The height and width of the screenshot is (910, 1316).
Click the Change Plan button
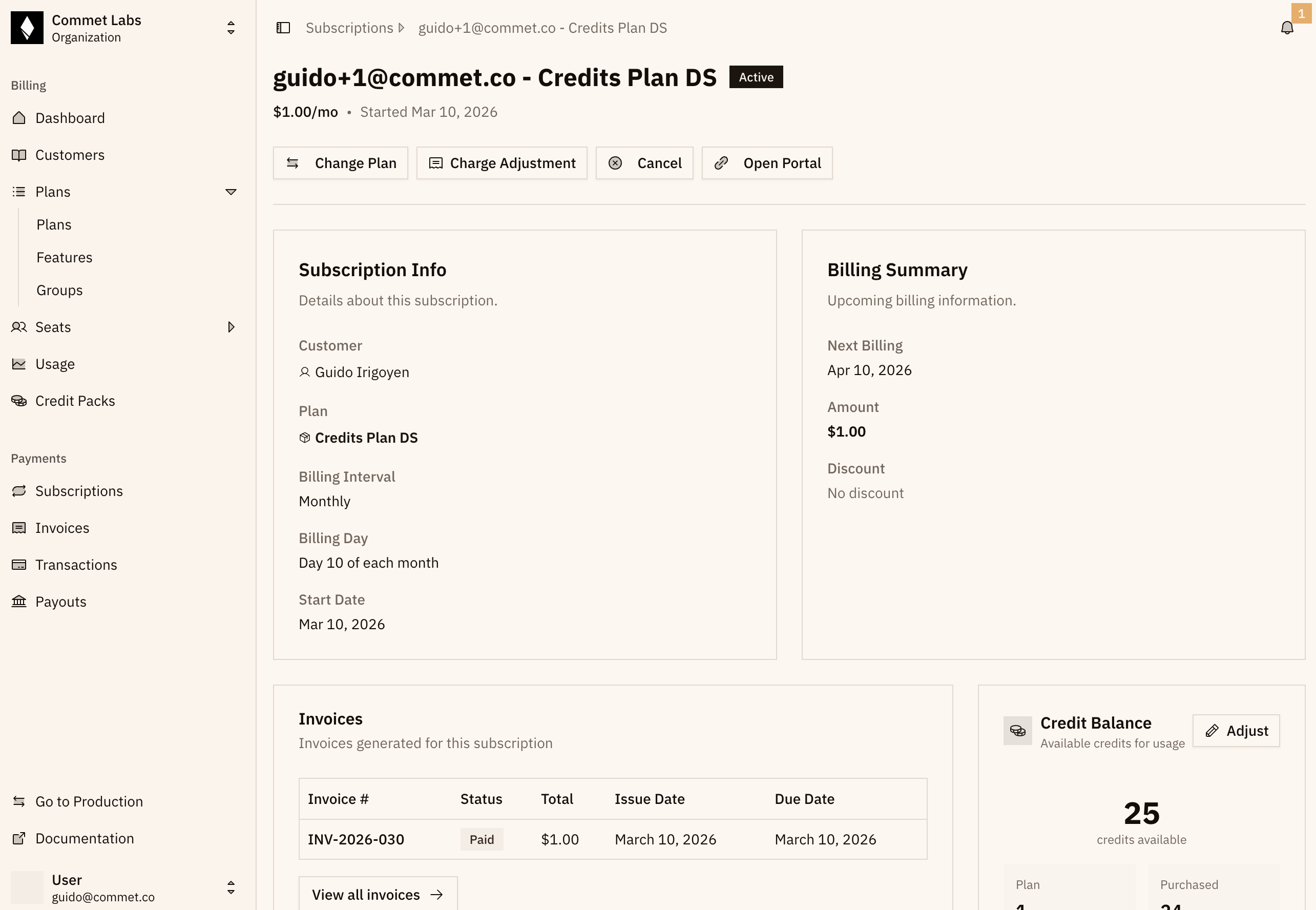340,163
